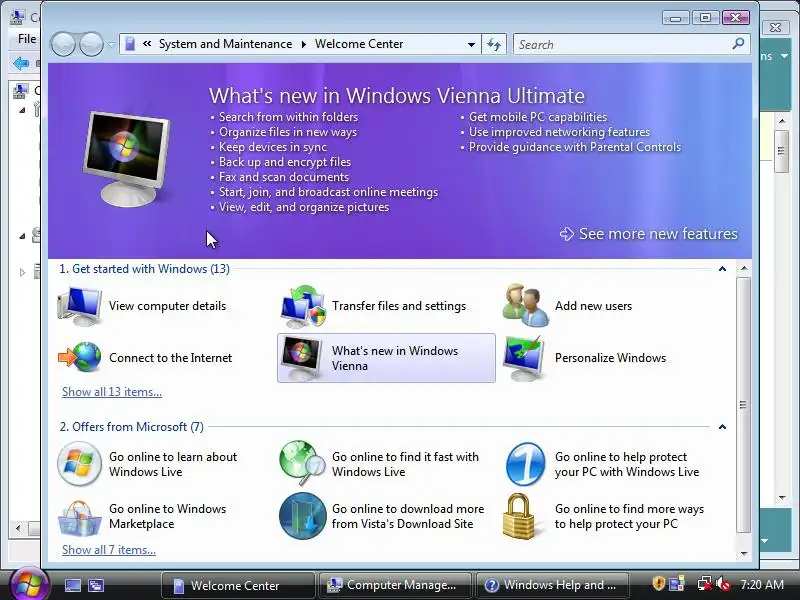Viewport: 800px width, 600px height.
Task: Collapse the Get started with Windows section
Action: [x=722, y=269]
